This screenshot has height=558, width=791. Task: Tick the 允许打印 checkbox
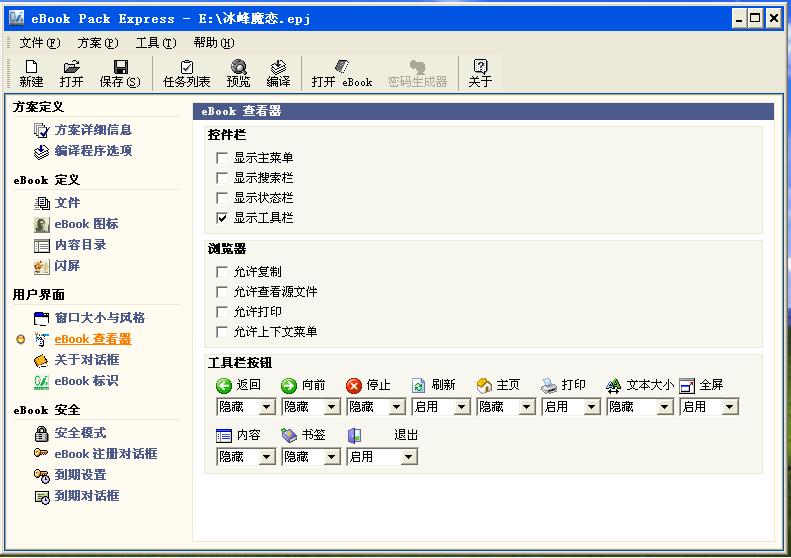[221, 312]
